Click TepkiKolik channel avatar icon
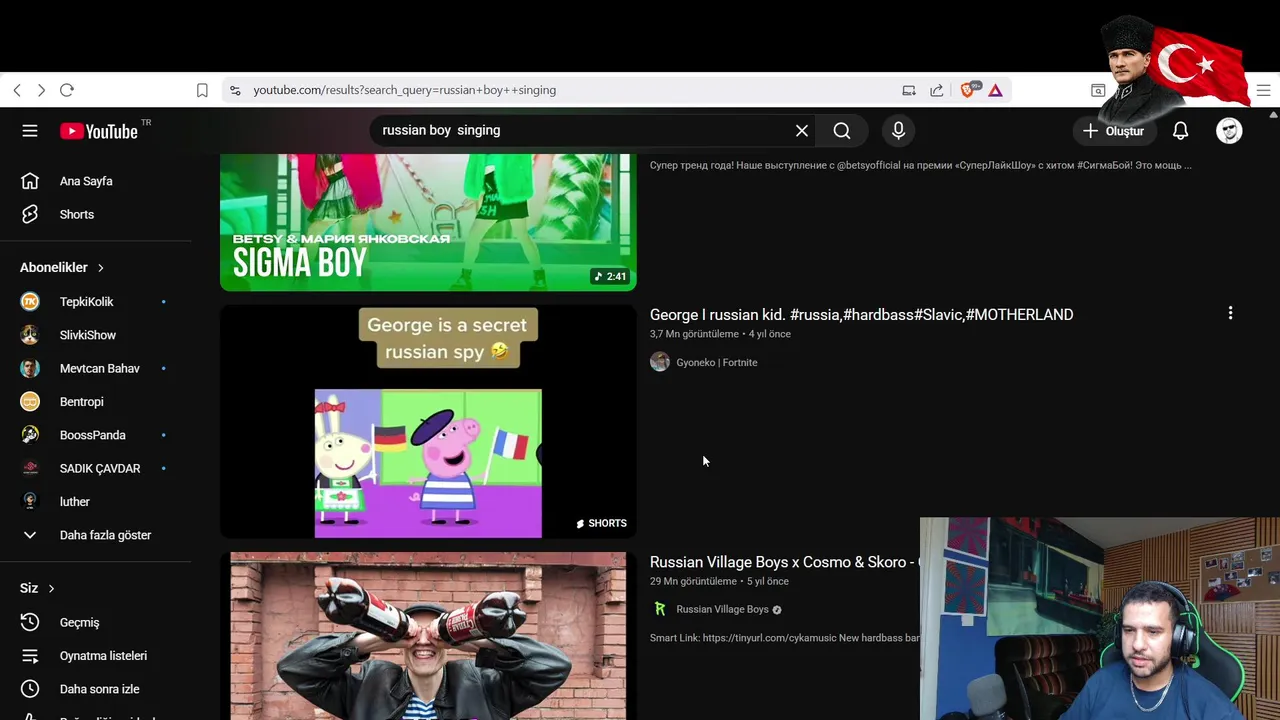1280x720 pixels. click(30, 301)
